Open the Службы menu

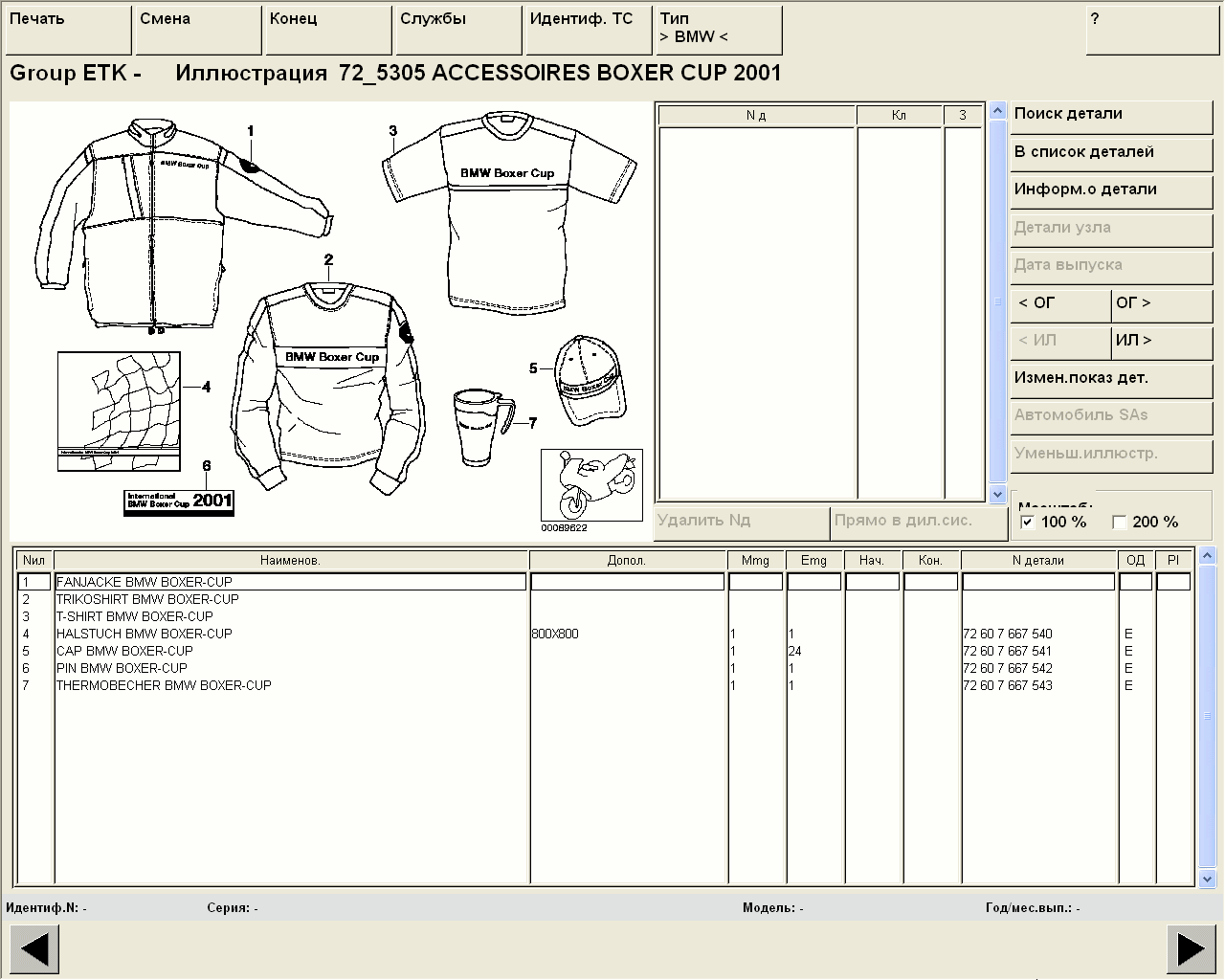[458, 31]
